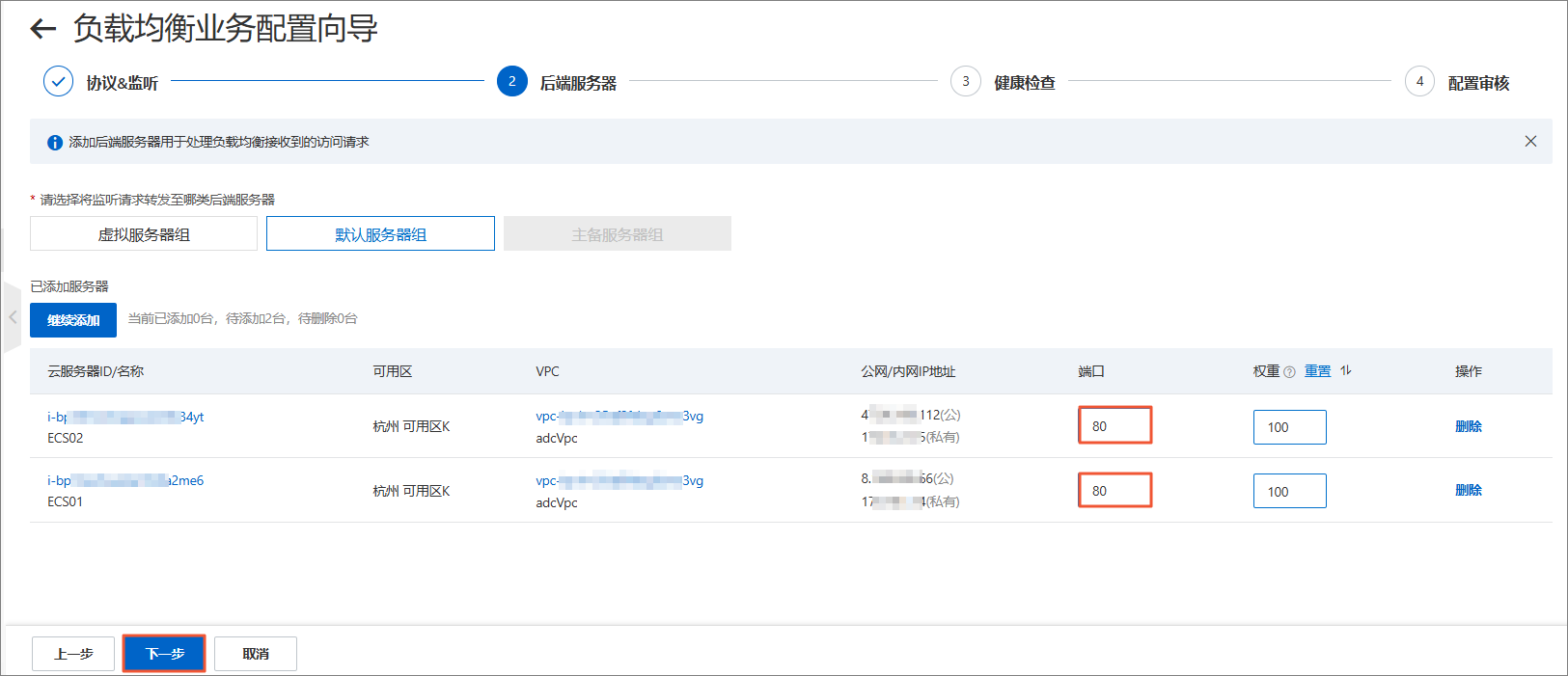
Task: Click 下一步 next step button
Action: [x=164, y=654]
